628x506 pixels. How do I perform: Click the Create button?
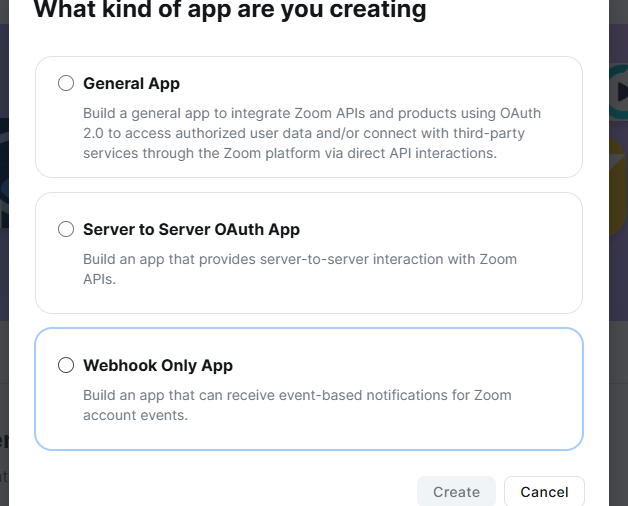coord(456,491)
